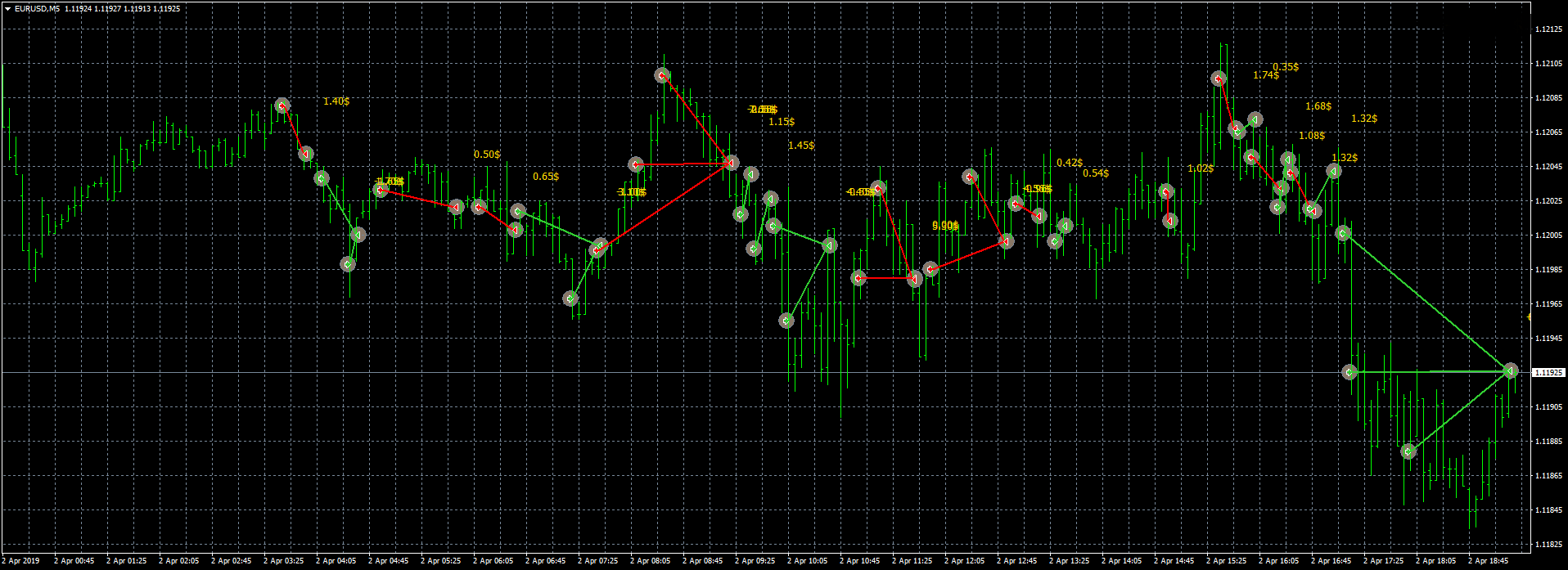The image size is (1568, 570).
Task: Select the buy marker on the 1.11925 line near 16:45
Action: tap(1350, 372)
